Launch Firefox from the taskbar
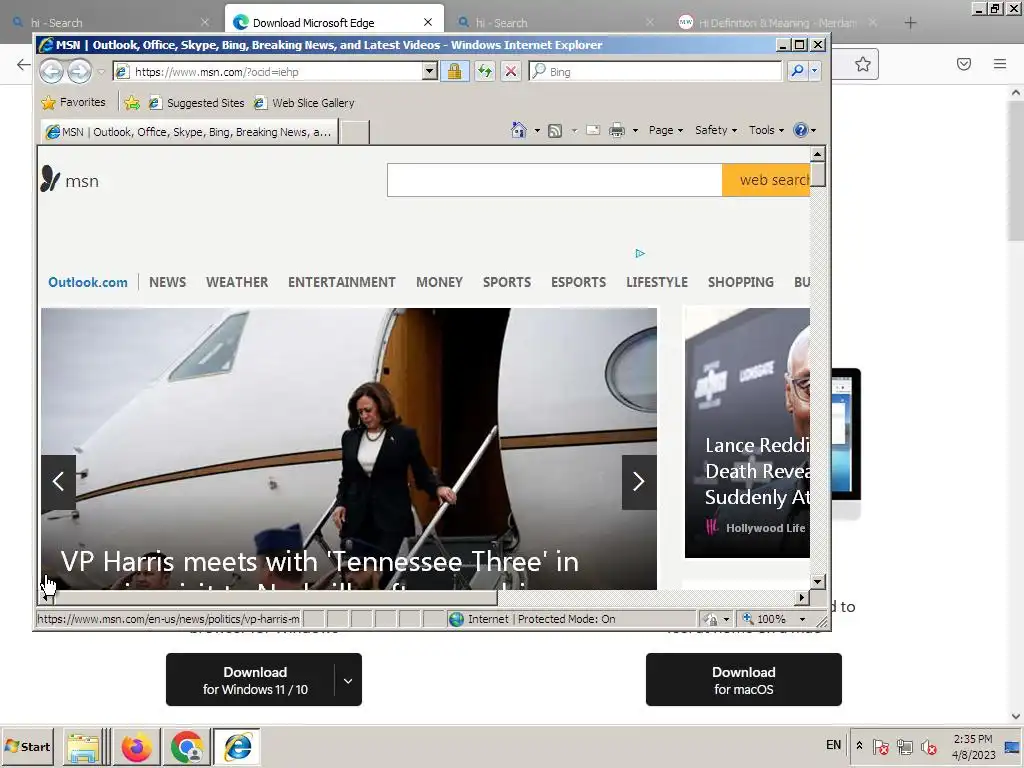 (136, 746)
